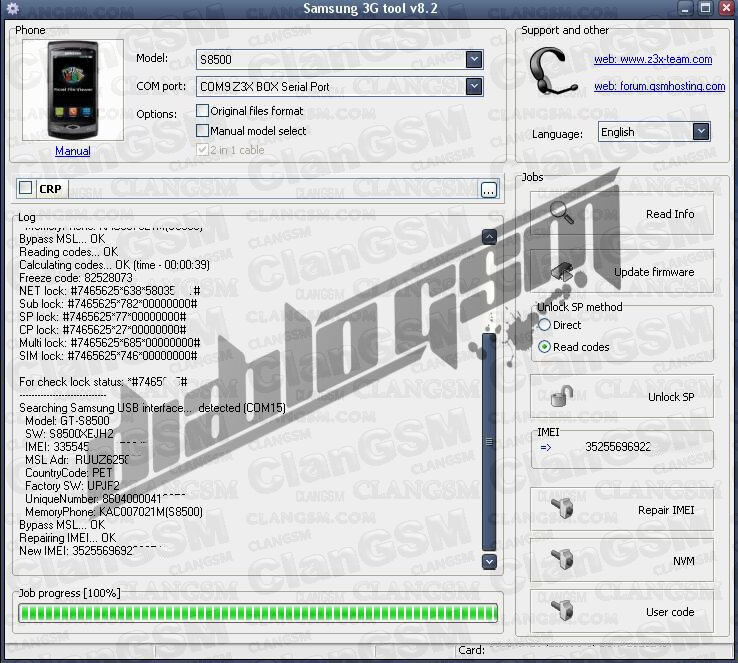Select the Read codes radio option
The height and width of the screenshot is (663, 738).
545,347
